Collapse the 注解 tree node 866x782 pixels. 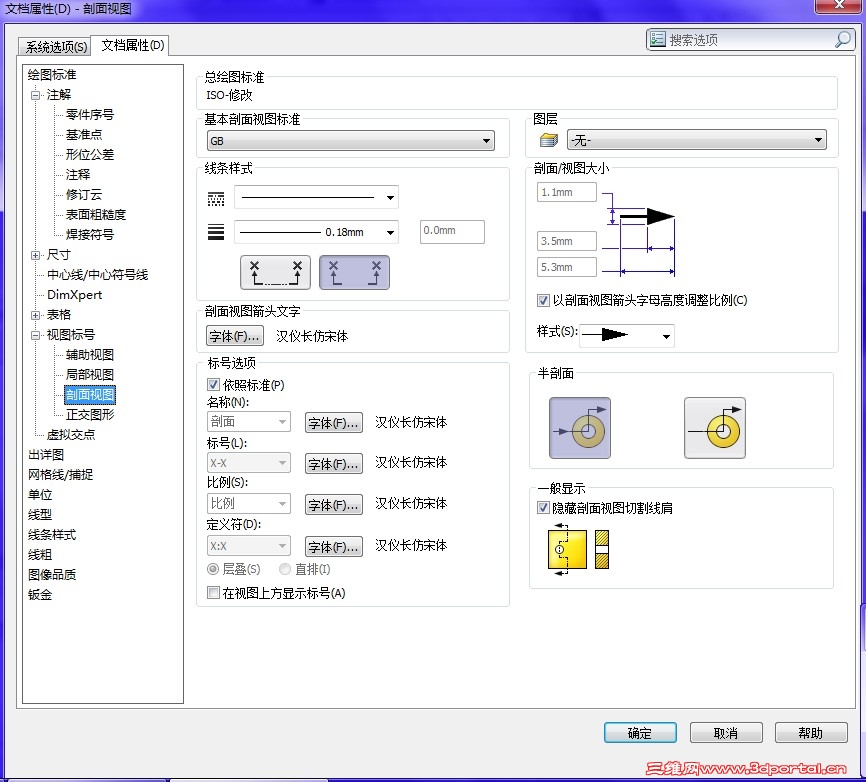35,95
